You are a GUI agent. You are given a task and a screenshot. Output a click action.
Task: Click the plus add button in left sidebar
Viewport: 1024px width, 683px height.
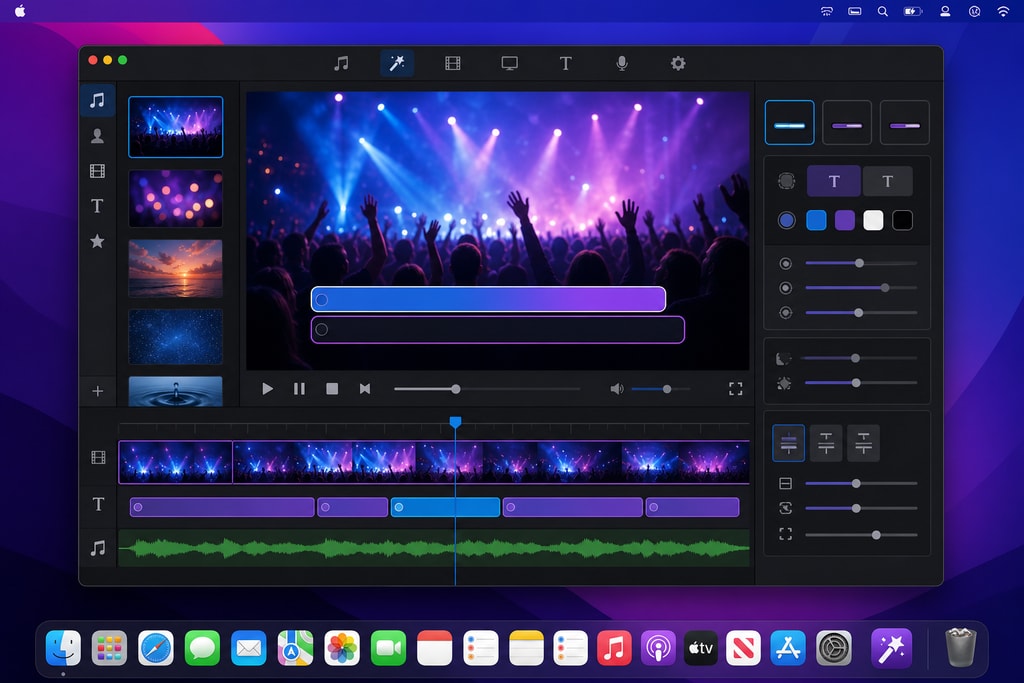click(x=97, y=391)
